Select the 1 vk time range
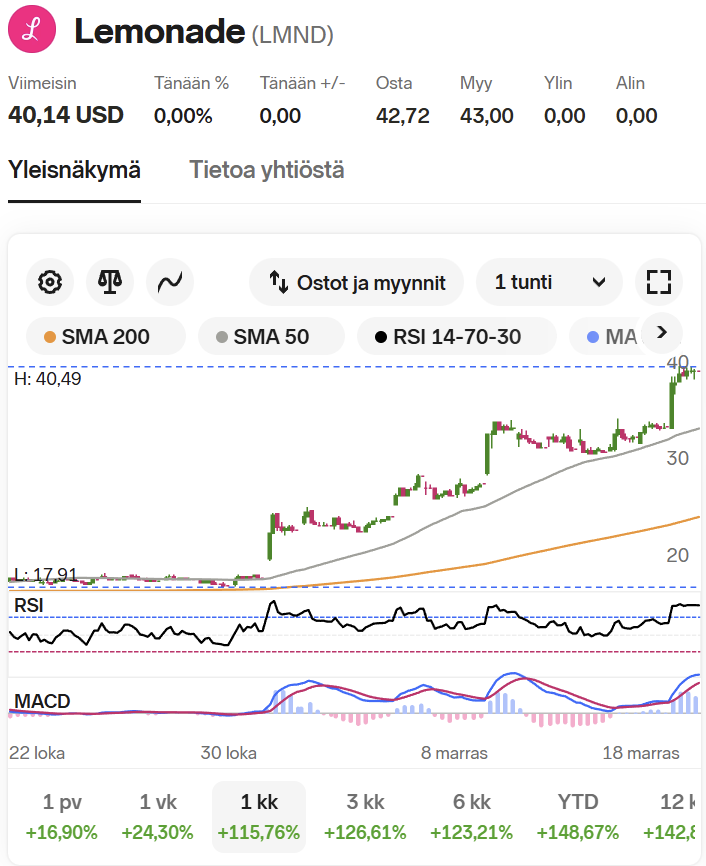Screen dimensions: 706x866 [x=158, y=816]
